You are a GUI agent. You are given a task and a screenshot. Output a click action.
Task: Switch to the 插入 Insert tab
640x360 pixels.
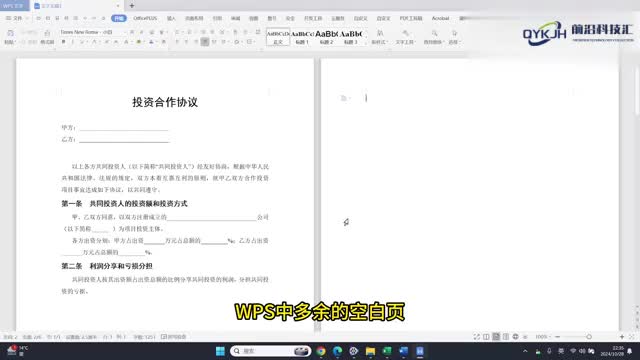point(171,18)
